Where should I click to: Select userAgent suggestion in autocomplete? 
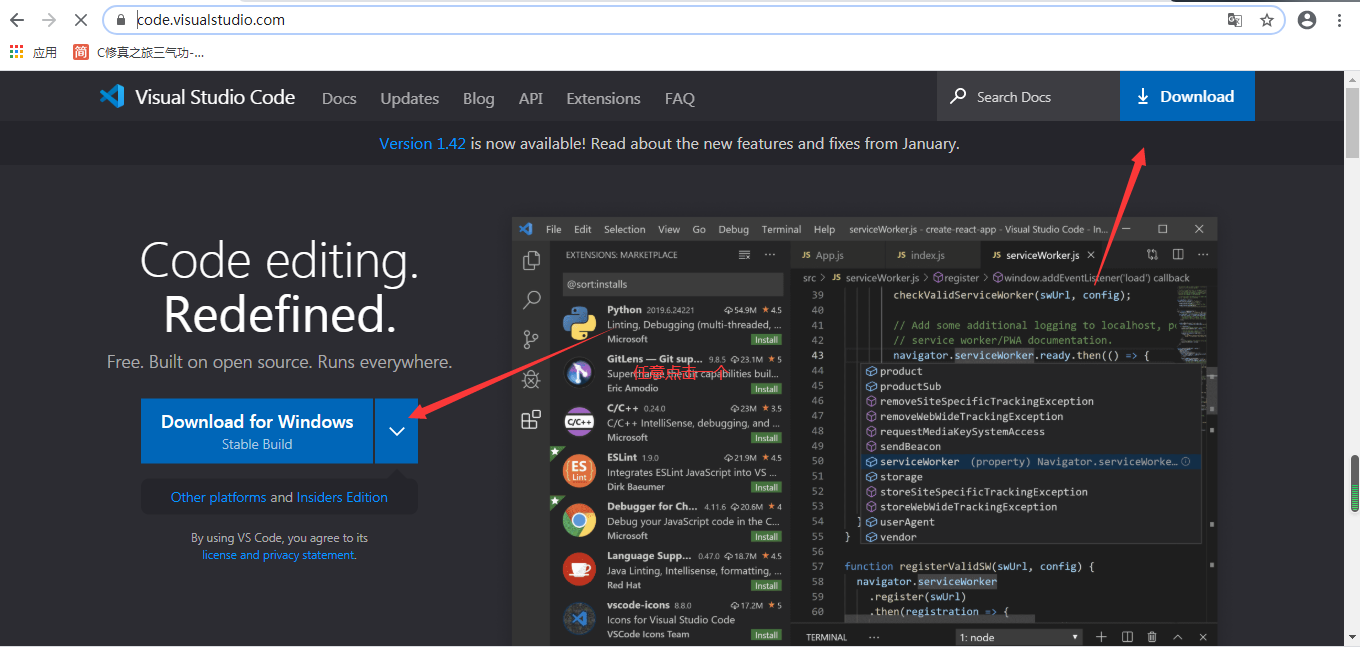[1032, 522]
